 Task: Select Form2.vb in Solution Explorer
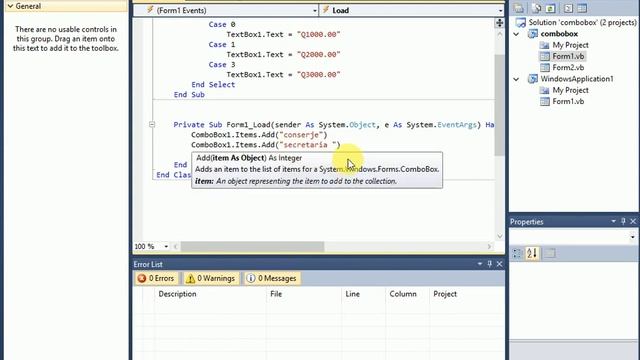pos(568,67)
